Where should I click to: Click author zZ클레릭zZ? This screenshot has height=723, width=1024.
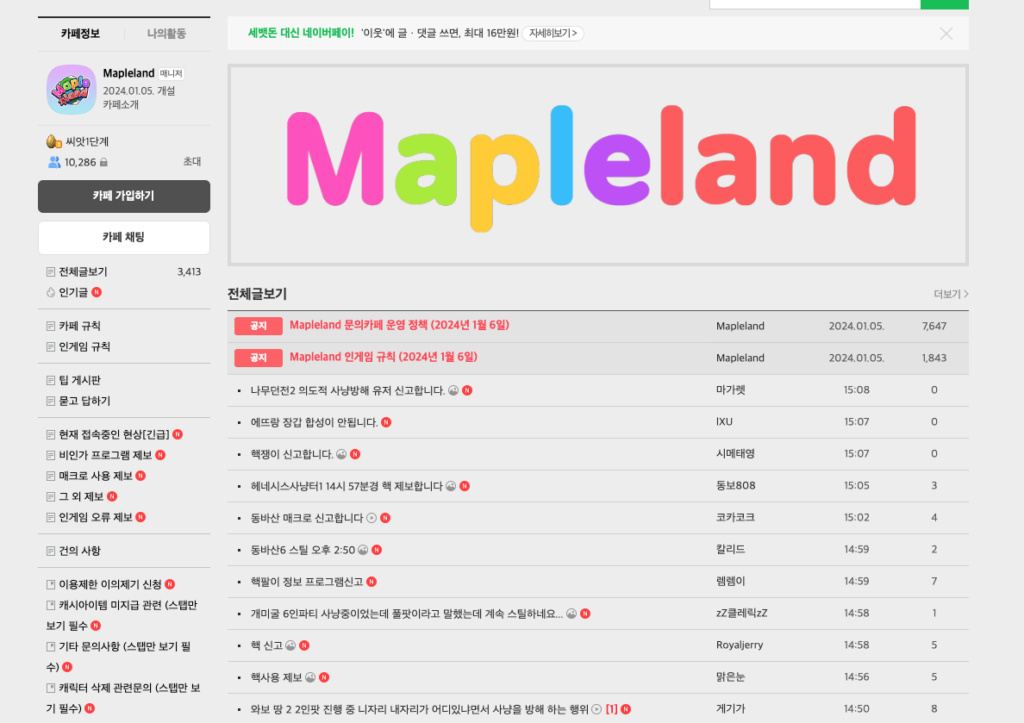tap(742, 613)
